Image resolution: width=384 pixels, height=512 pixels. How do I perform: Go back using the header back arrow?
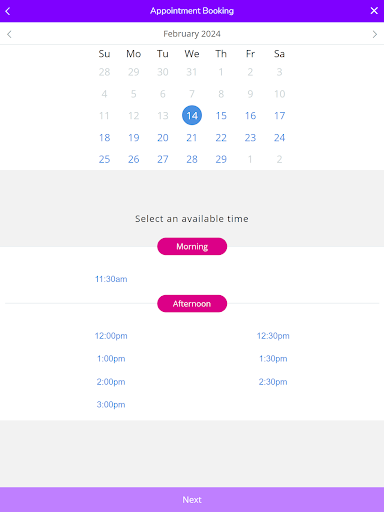8,11
